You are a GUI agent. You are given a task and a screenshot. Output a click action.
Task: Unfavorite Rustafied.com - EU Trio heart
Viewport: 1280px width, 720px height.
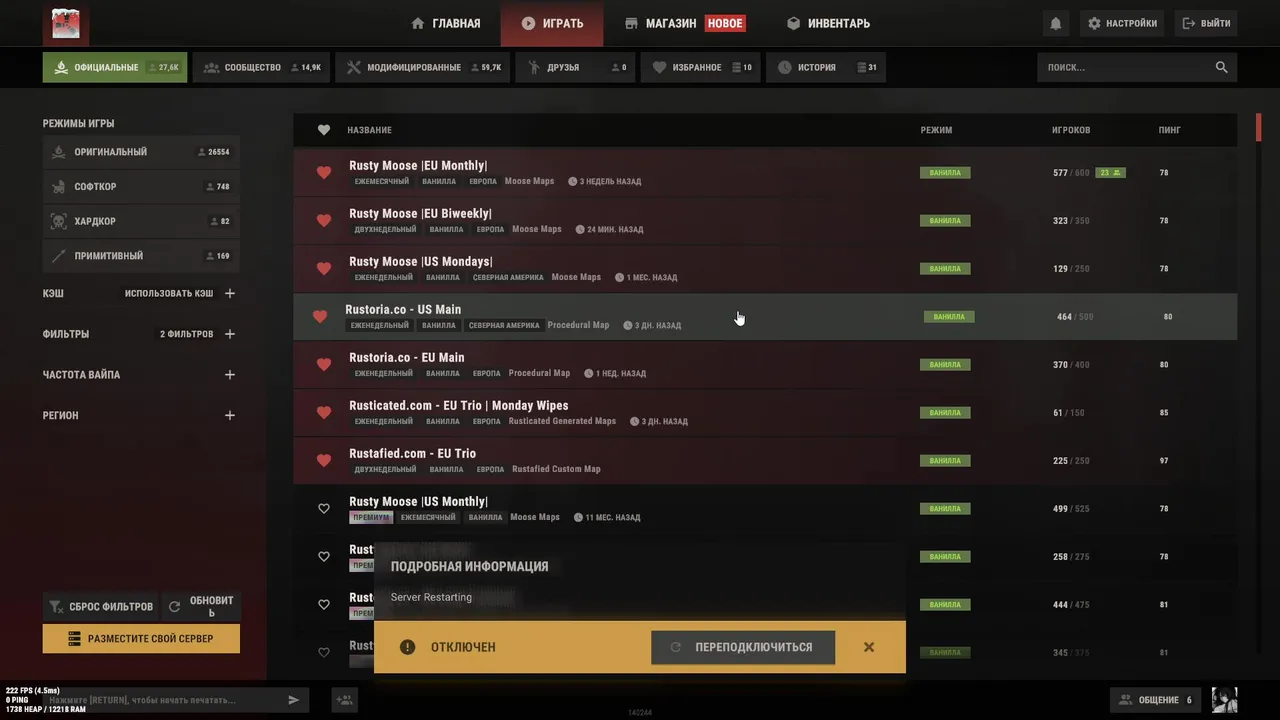324,461
